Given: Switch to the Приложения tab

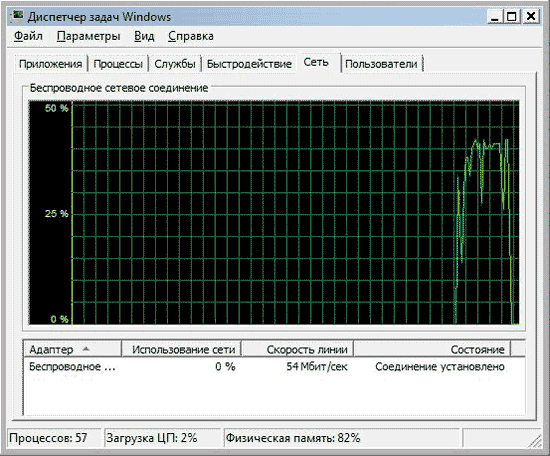Looking at the screenshot, I should 51,64.
